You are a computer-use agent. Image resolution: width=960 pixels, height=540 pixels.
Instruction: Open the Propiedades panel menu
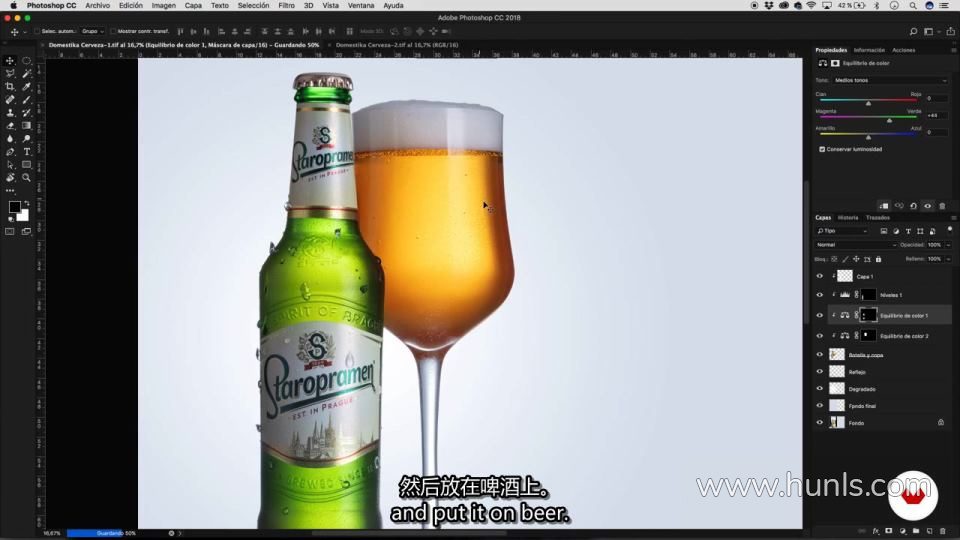pos(953,50)
